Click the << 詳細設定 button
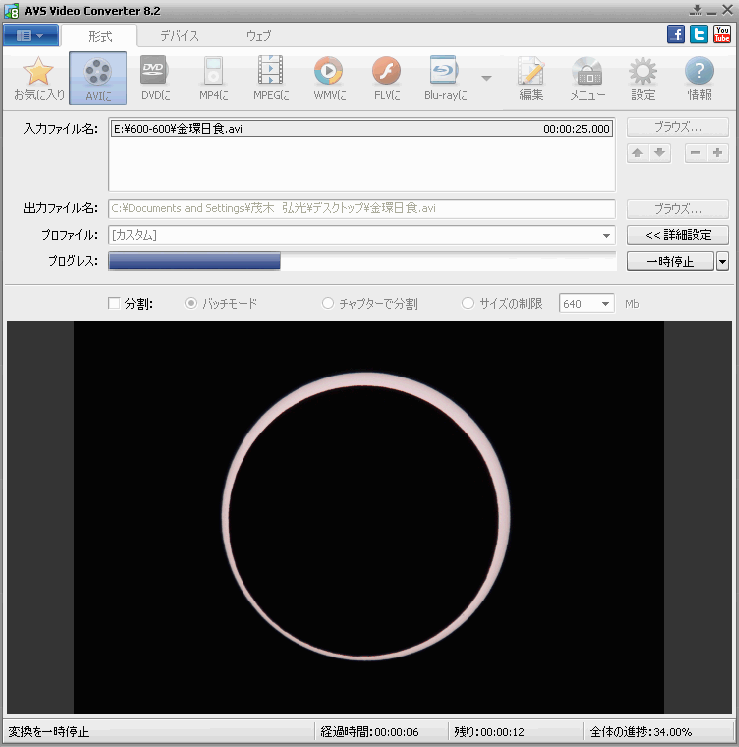Screen dimensions: 739x747 tap(678, 235)
